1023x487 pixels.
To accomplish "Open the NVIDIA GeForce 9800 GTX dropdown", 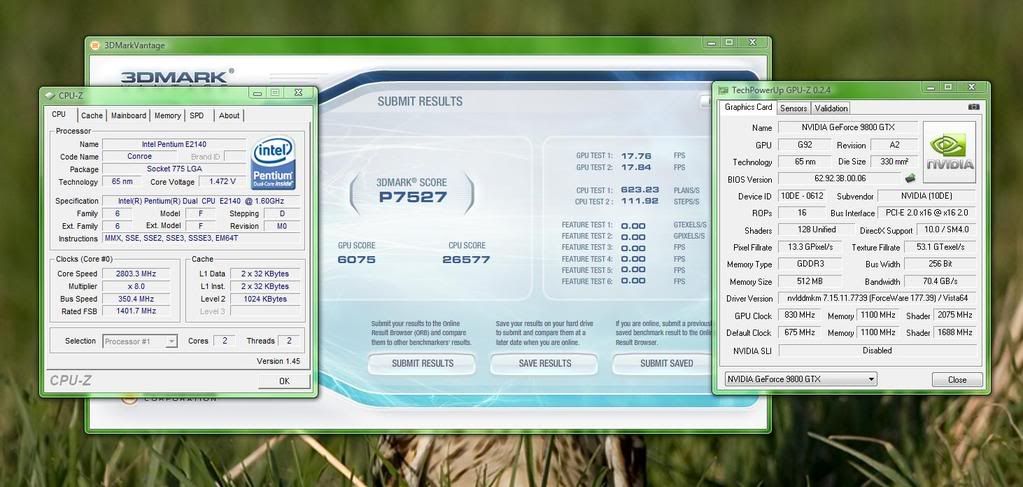I will pyautogui.click(x=801, y=379).
